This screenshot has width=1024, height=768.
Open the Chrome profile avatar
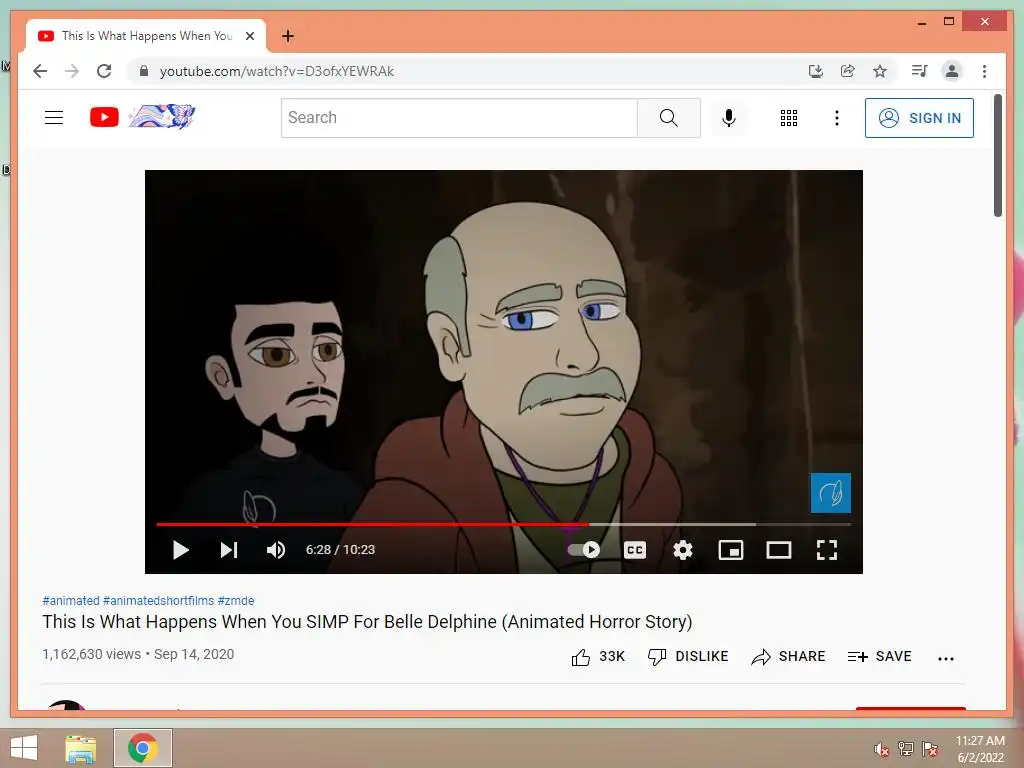click(x=952, y=71)
